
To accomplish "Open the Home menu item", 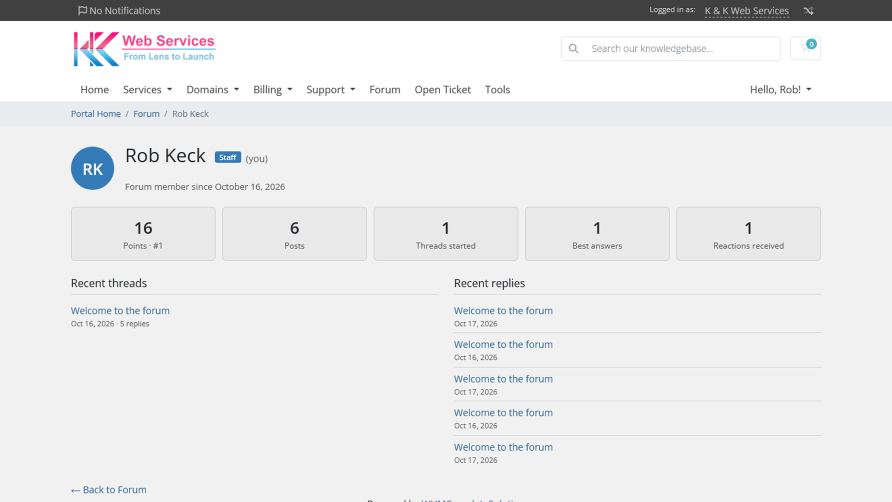I will [x=94, y=89].
